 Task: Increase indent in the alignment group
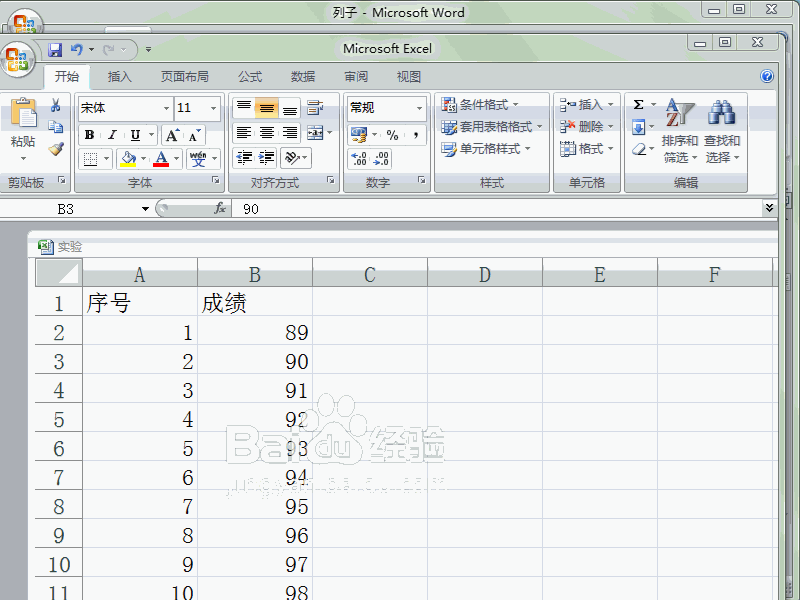[x=266, y=158]
